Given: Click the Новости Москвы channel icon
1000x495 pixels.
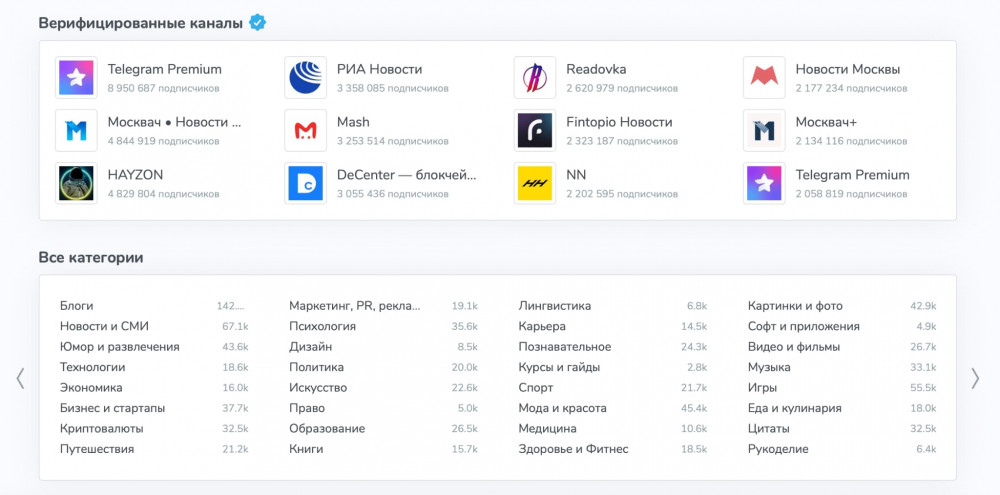Looking at the screenshot, I should (763, 78).
